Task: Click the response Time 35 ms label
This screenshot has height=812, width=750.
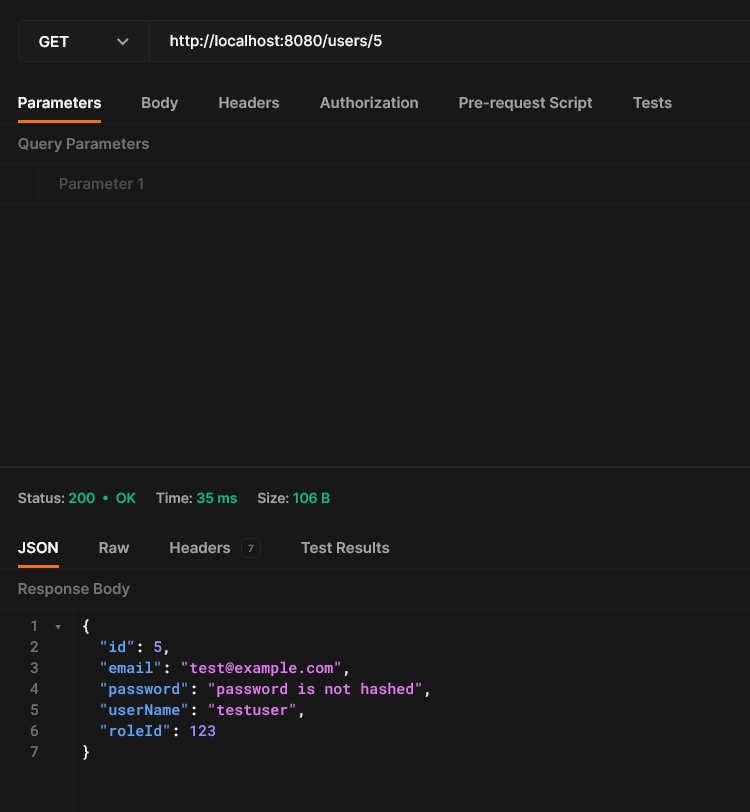Action: point(196,498)
